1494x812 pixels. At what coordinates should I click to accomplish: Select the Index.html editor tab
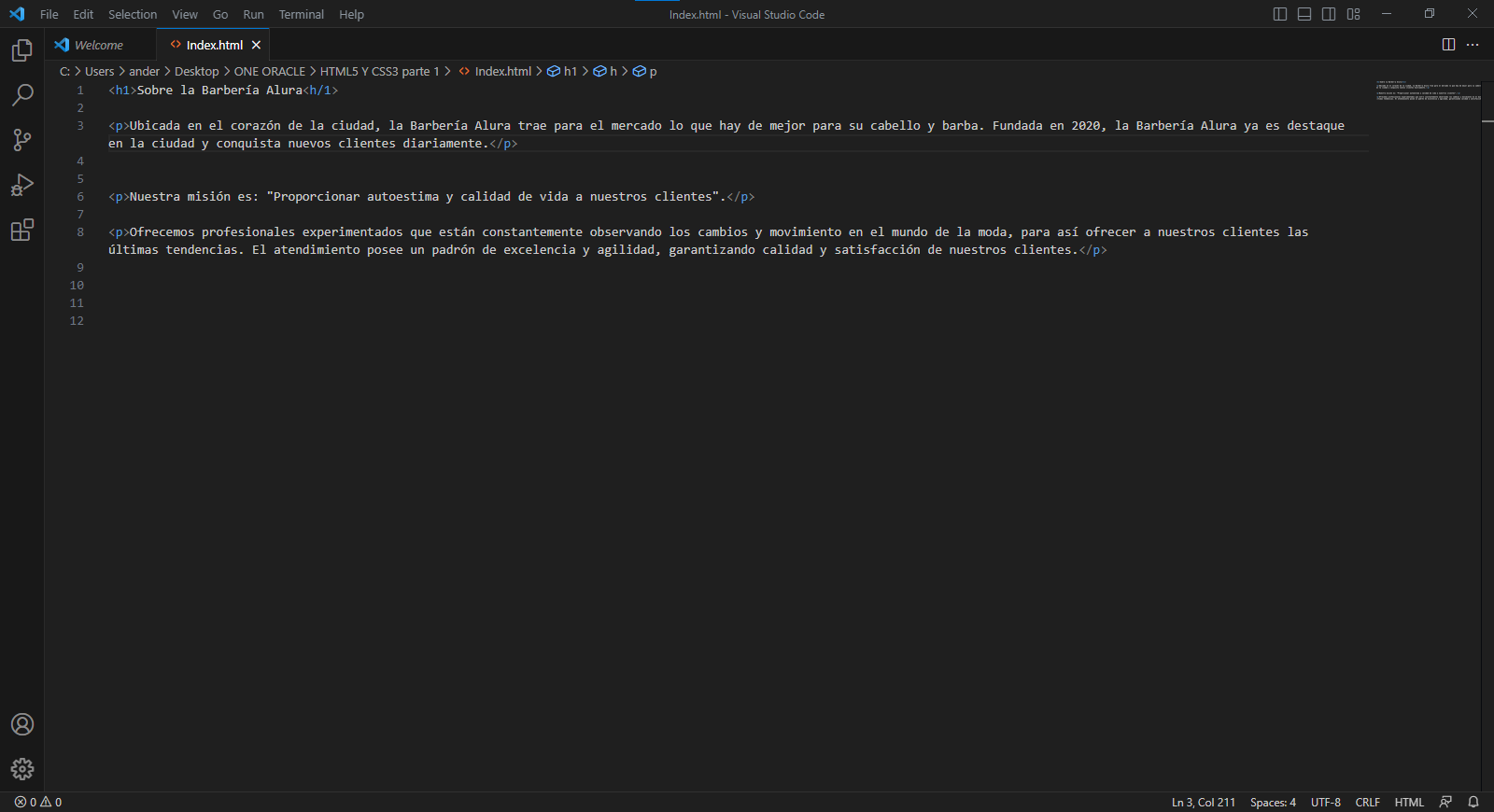click(214, 45)
